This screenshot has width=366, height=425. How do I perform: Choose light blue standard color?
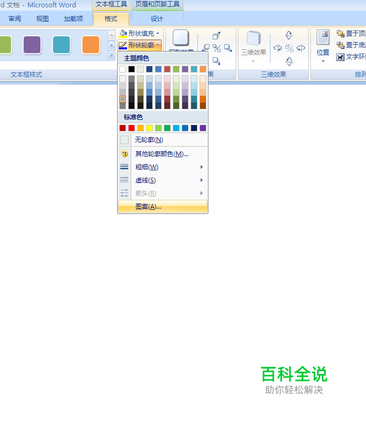point(176,128)
